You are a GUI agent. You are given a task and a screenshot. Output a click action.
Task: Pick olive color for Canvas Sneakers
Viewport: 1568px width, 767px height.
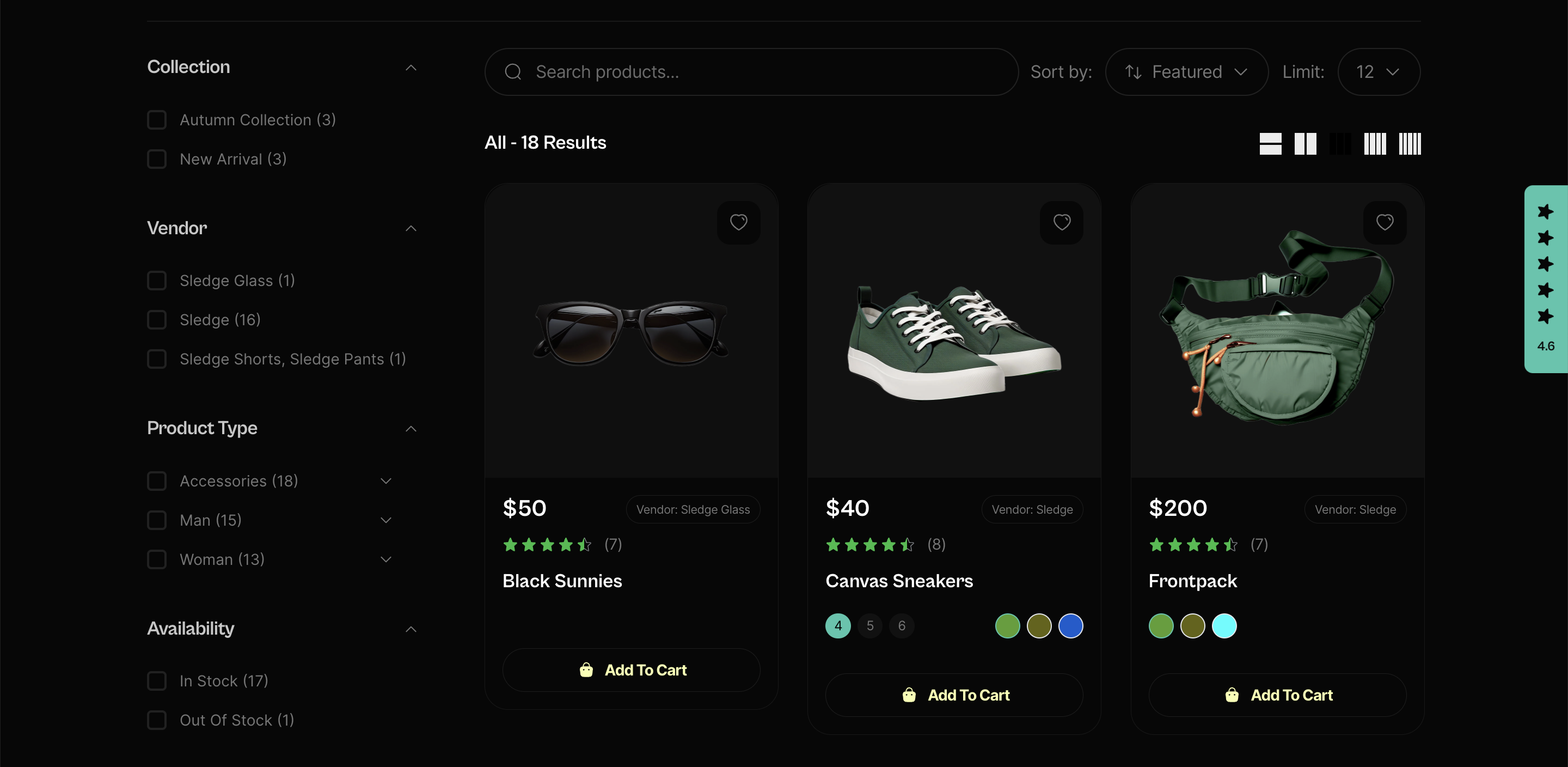point(1039,626)
